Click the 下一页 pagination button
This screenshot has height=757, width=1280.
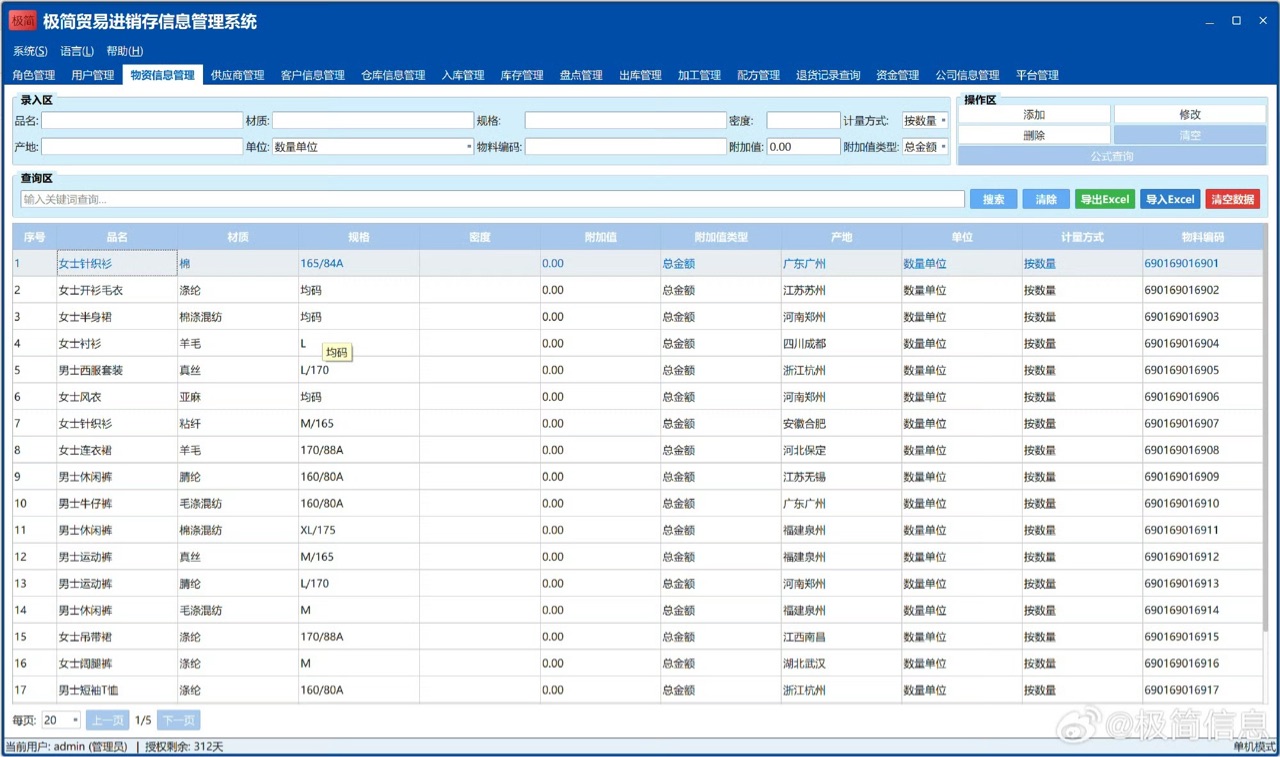[179, 720]
